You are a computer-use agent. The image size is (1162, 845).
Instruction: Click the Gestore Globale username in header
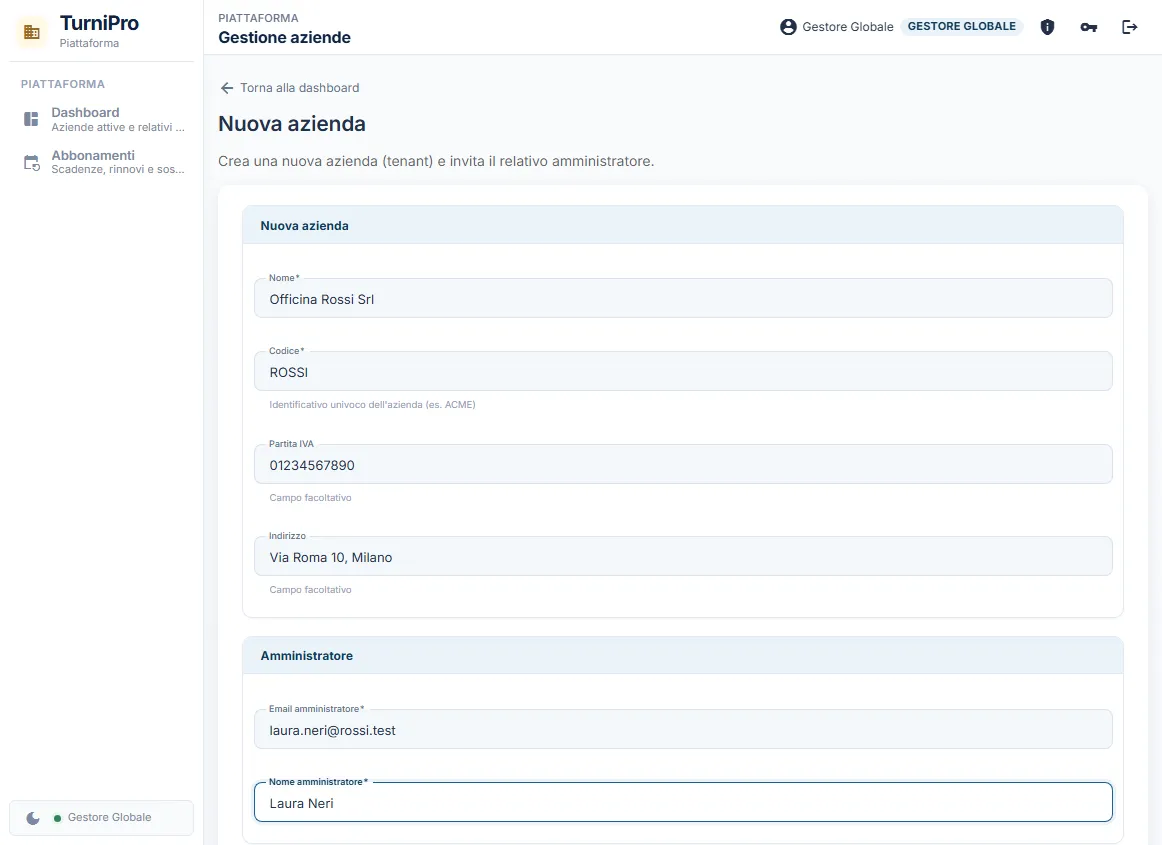tap(848, 27)
